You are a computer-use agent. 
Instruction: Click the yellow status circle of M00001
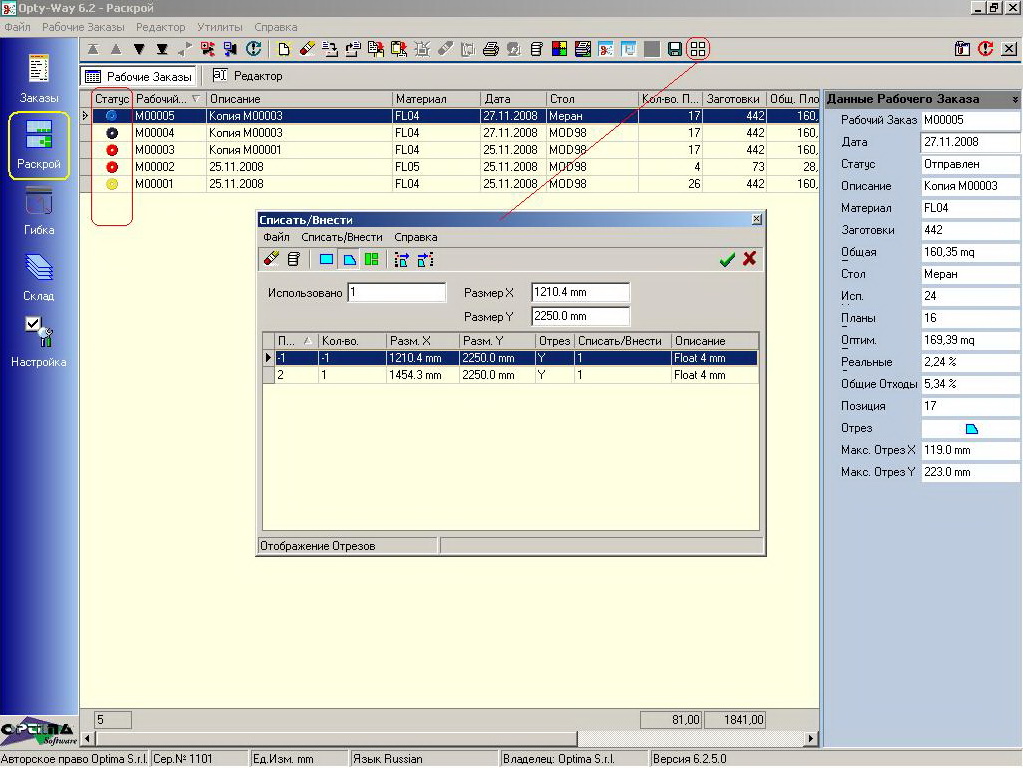pyautogui.click(x=112, y=184)
